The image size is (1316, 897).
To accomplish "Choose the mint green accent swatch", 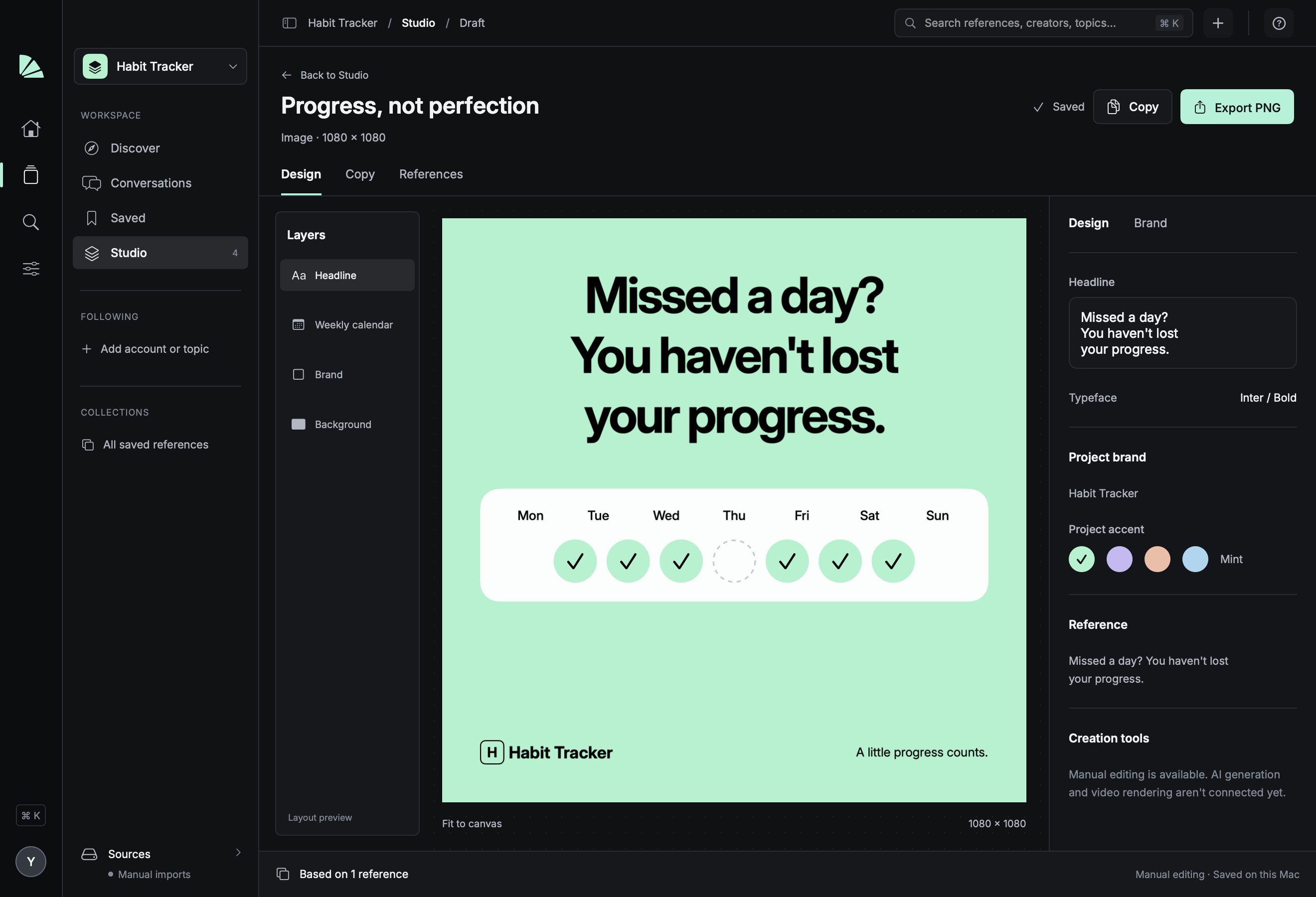I will pyautogui.click(x=1081, y=559).
